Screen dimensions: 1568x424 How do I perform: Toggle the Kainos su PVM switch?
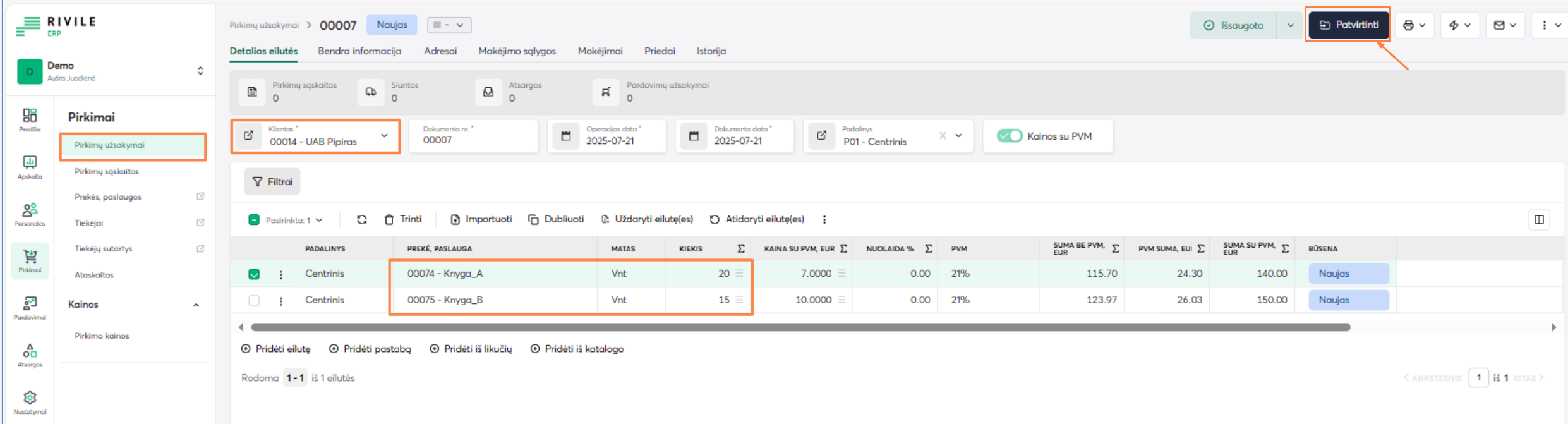[x=1009, y=136]
